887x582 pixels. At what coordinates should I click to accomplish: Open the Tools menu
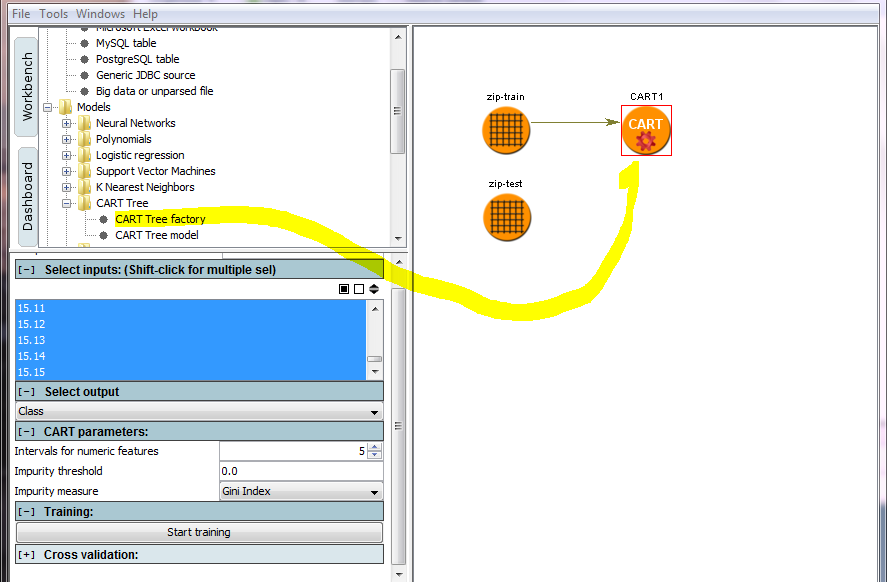54,14
